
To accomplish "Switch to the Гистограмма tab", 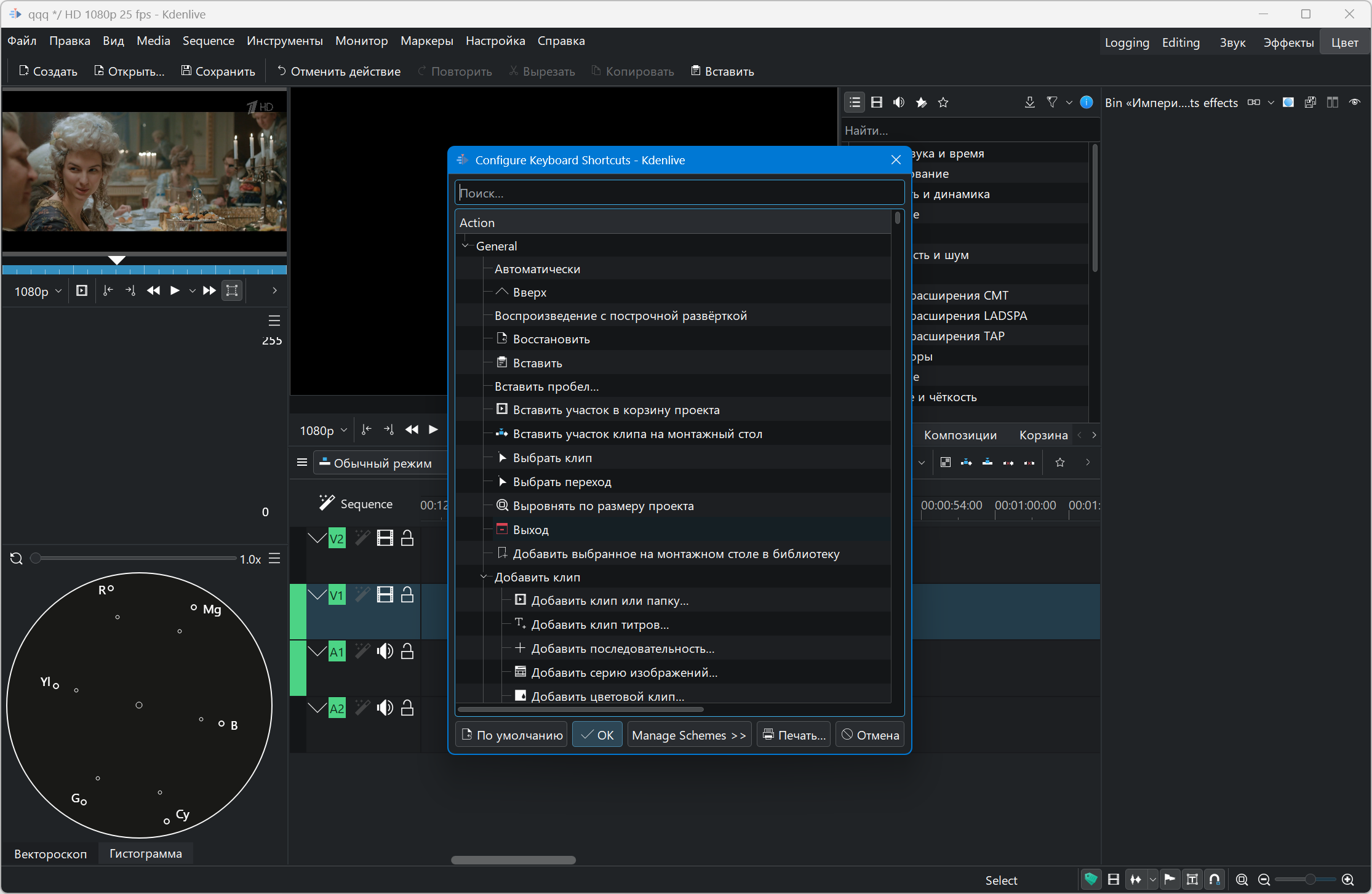I will [145, 853].
